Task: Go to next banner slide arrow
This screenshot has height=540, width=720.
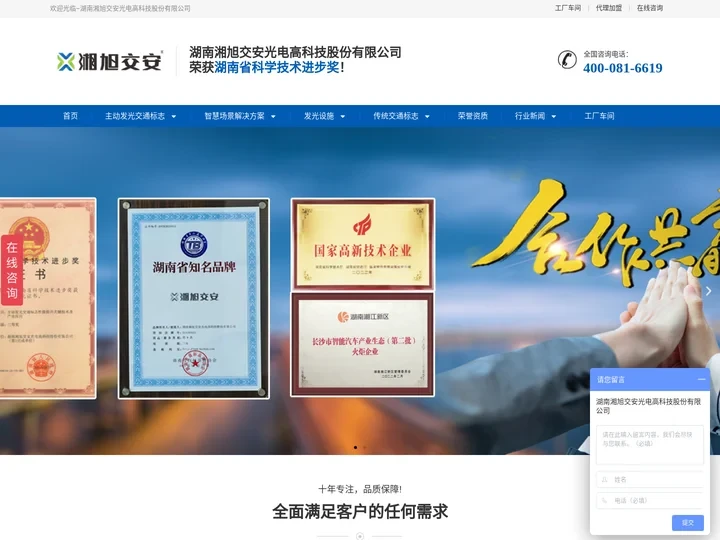Action: tap(709, 291)
